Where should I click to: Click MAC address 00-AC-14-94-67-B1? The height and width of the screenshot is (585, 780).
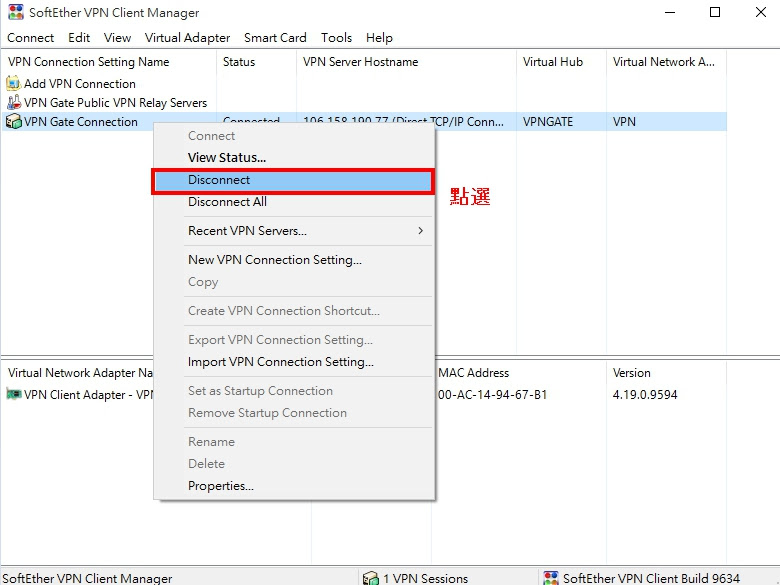pyautogui.click(x=492, y=395)
